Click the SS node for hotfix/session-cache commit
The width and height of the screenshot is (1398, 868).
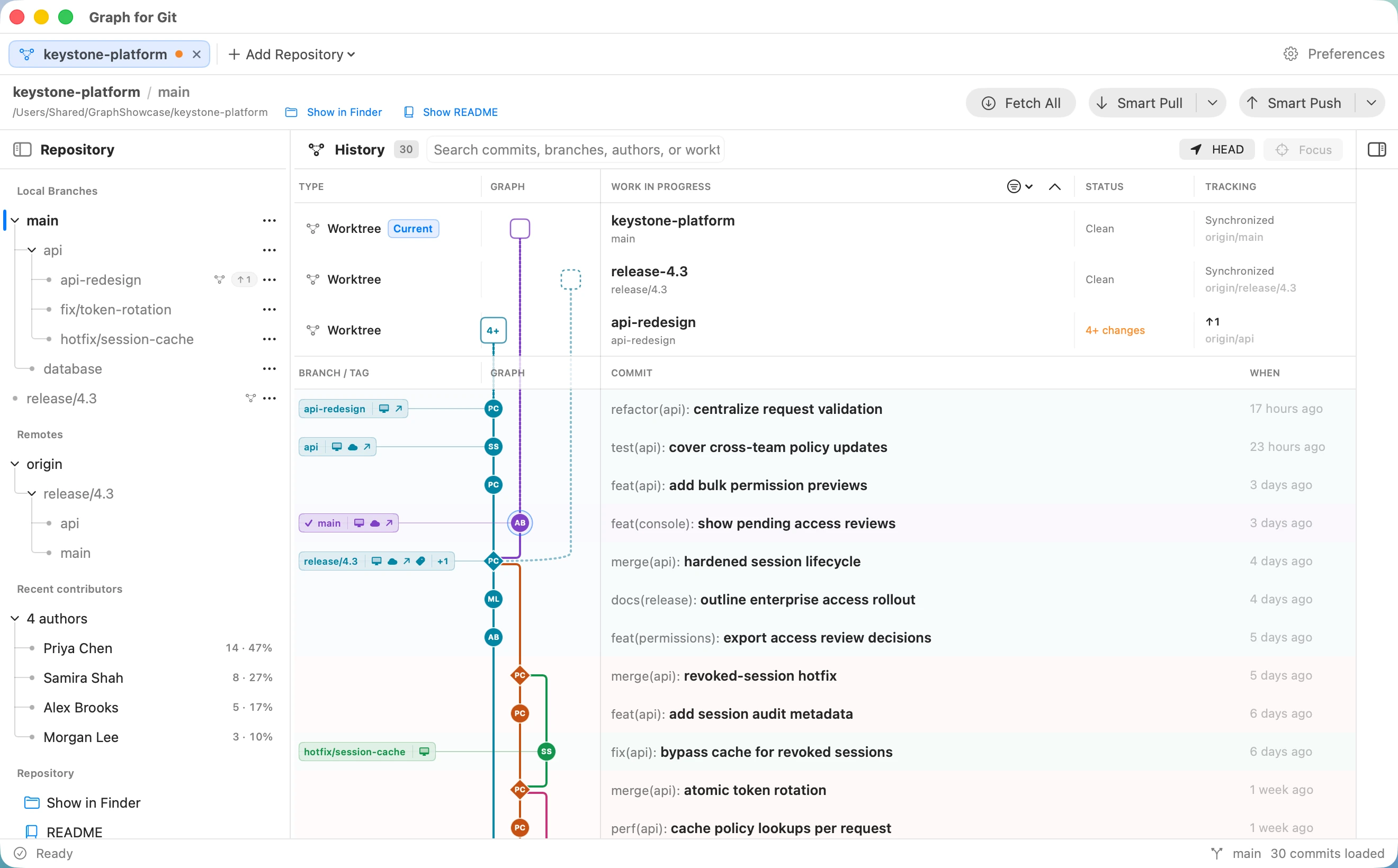point(546,752)
